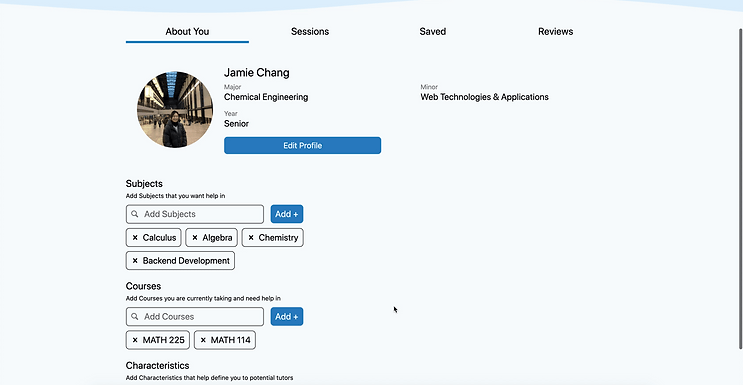Viewport: 743px width, 385px height.
Task: Remove the Chemistry subject tag
Action: [x=251, y=238]
